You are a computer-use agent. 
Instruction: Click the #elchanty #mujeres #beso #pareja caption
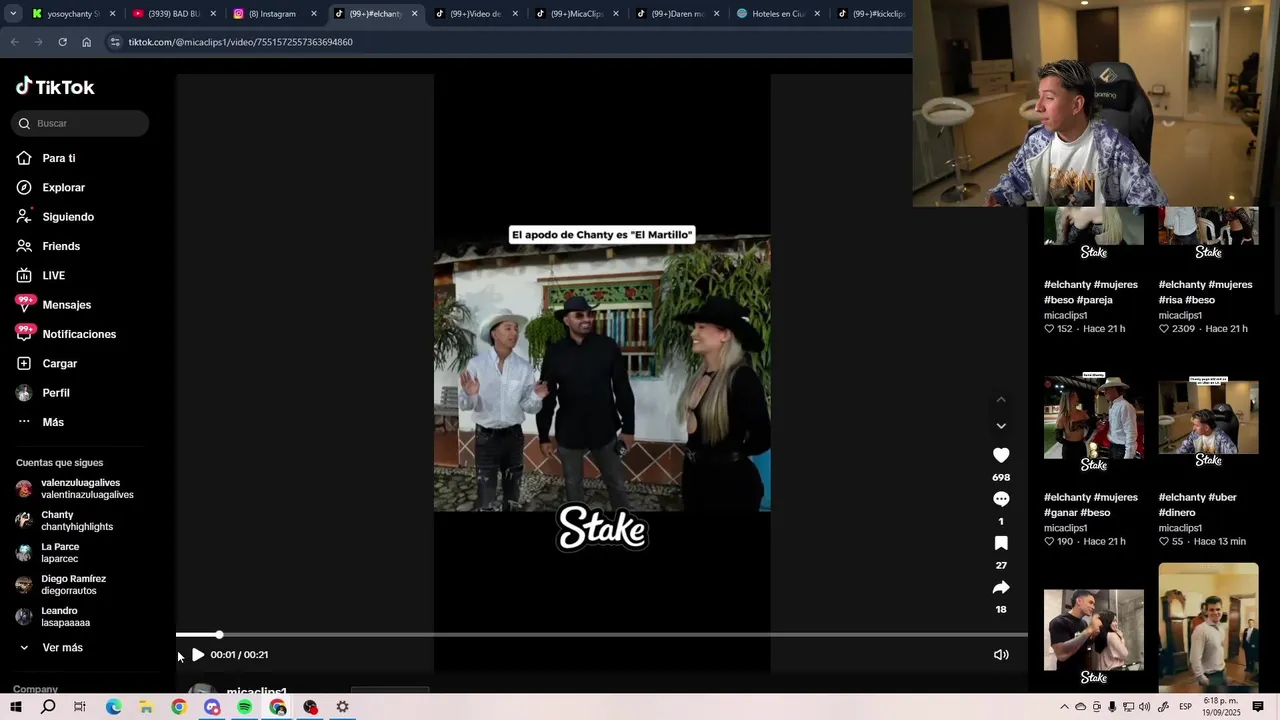coord(1090,292)
